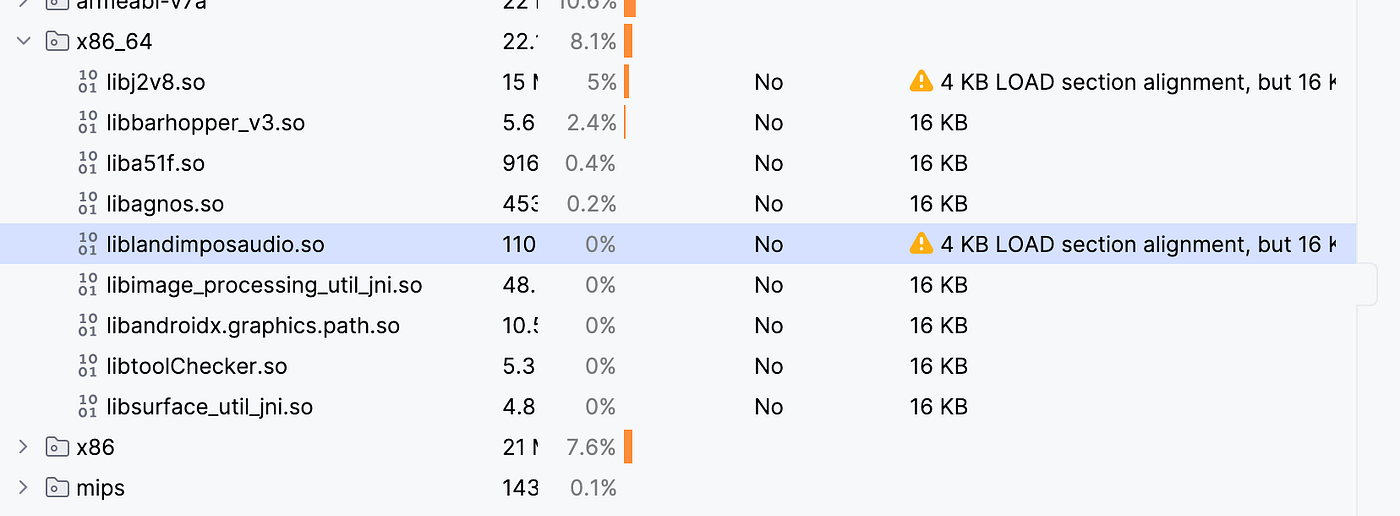Select libsurface_util_jni.so entry
Viewport: 1400px width, 516px height.
pos(210,407)
